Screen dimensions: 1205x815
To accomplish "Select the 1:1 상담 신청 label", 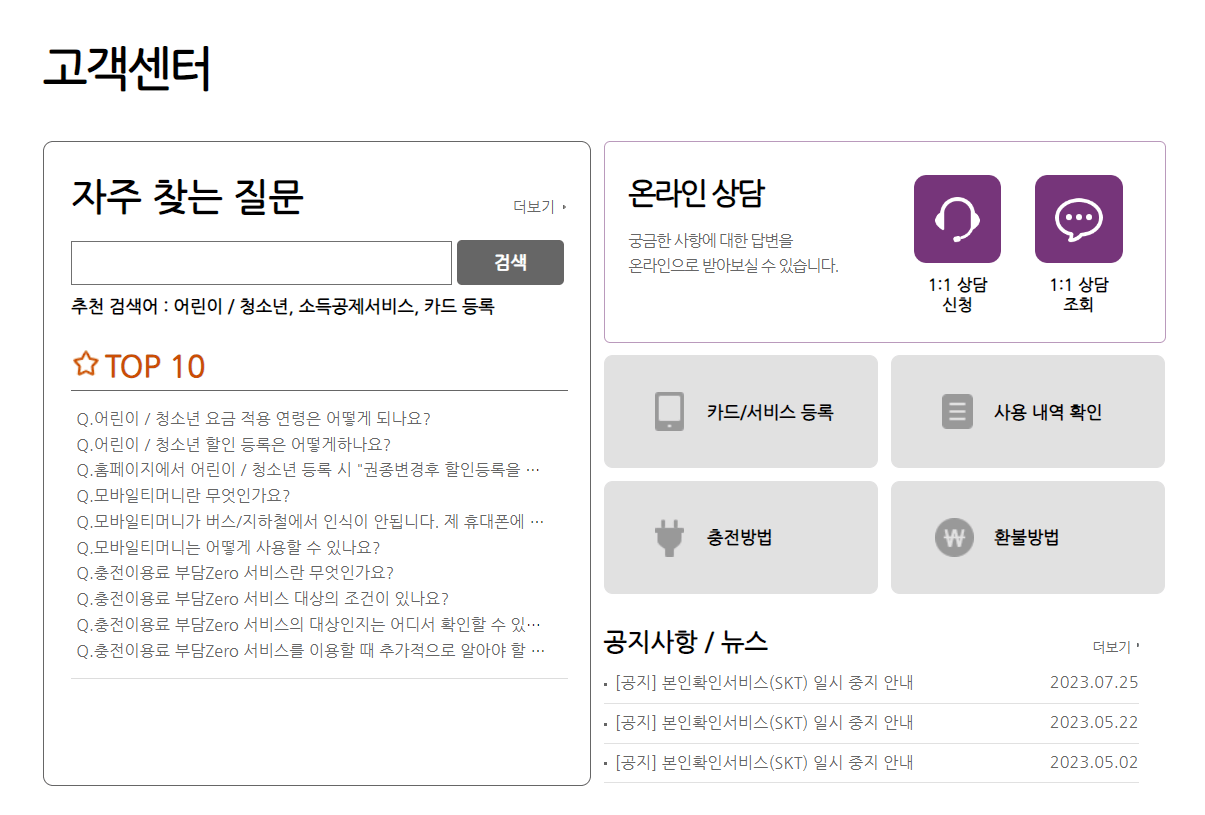I will (x=957, y=294).
